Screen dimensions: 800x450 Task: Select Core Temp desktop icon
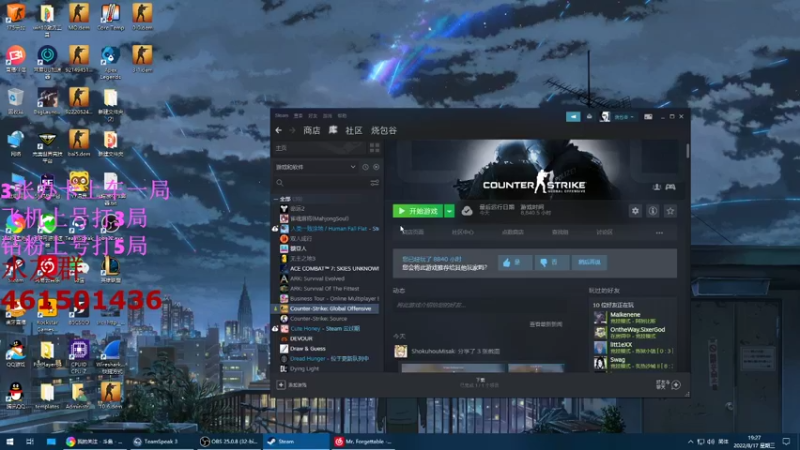pyautogui.click(x=110, y=17)
